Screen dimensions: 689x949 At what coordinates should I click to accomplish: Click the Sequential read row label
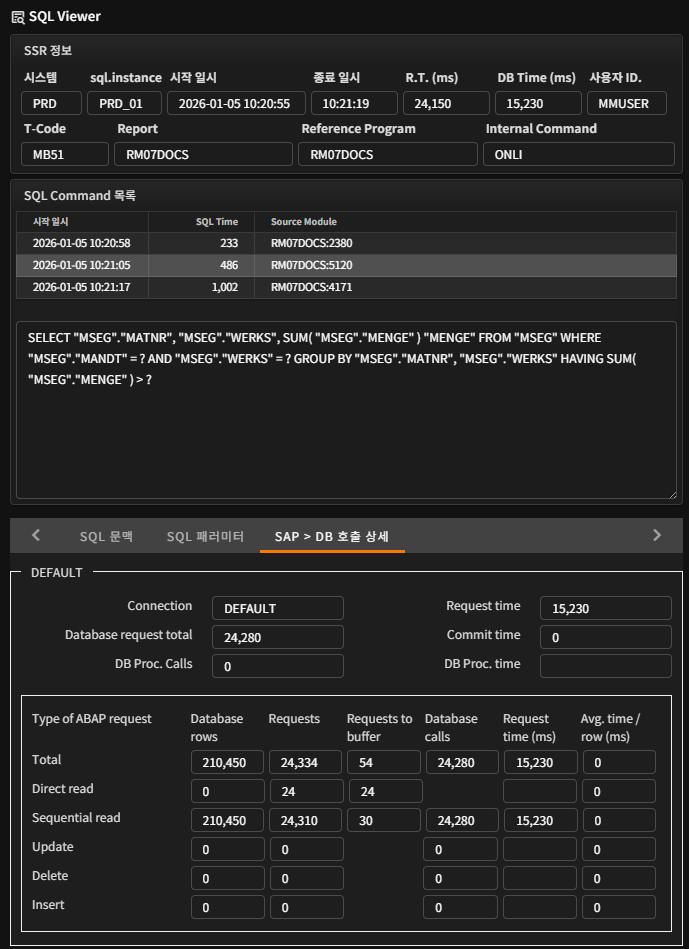click(x=76, y=818)
